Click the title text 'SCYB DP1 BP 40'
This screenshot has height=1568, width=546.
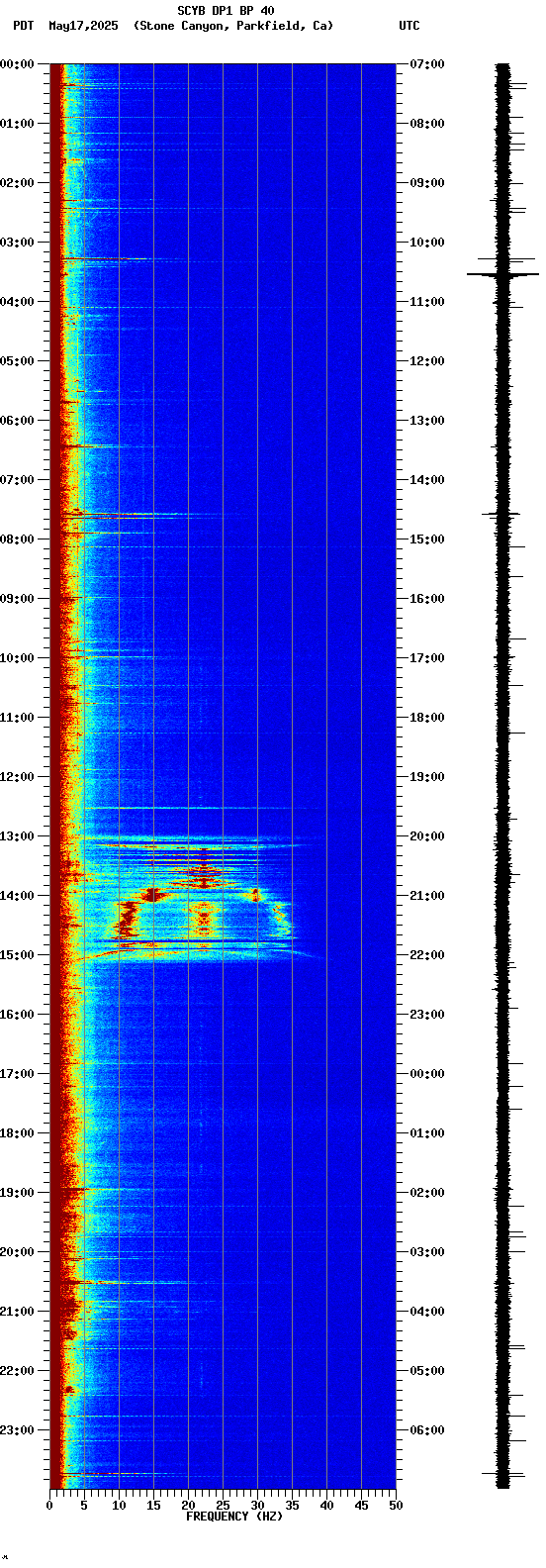tap(226, 11)
